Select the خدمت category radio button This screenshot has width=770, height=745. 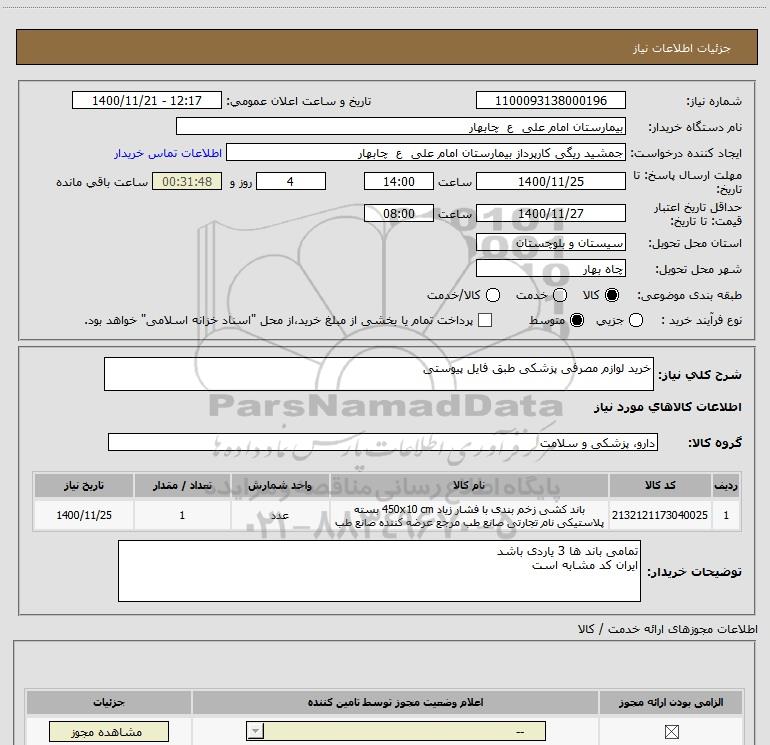pyautogui.click(x=560, y=295)
